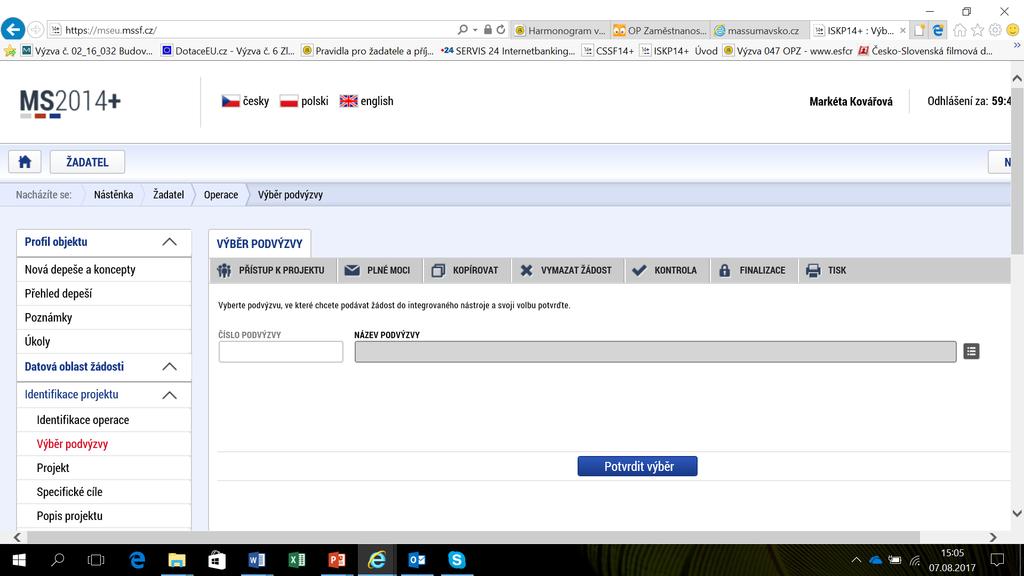The width and height of the screenshot is (1024, 576).
Task: Open PowerPoint from the taskbar
Action: pyautogui.click(x=336, y=560)
